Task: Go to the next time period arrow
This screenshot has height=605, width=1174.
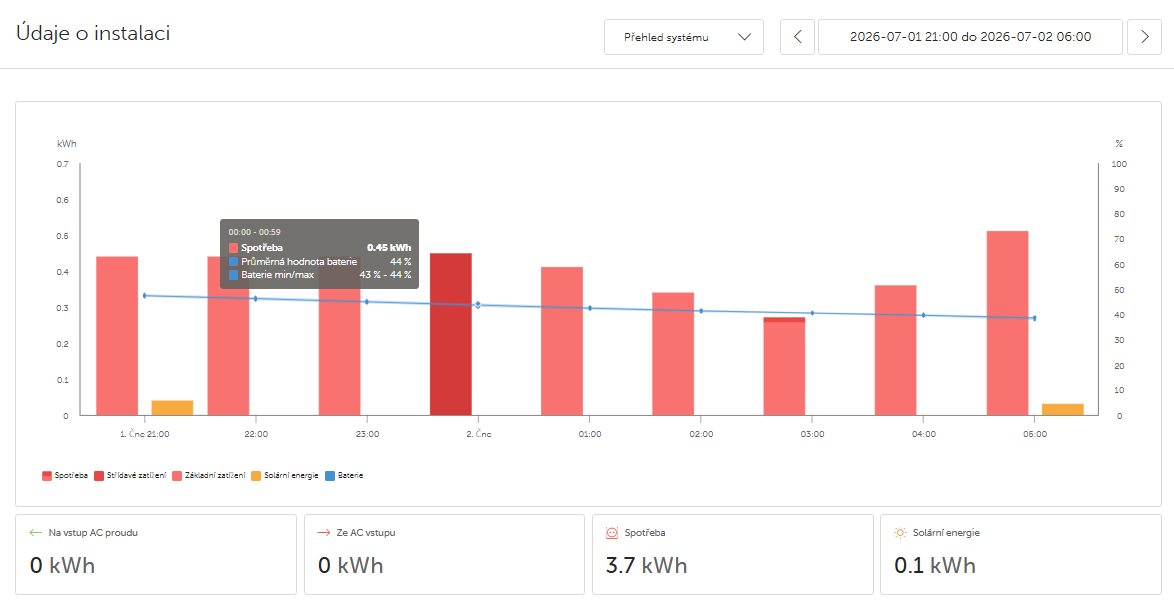Action: pyautogui.click(x=1144, y=37)
